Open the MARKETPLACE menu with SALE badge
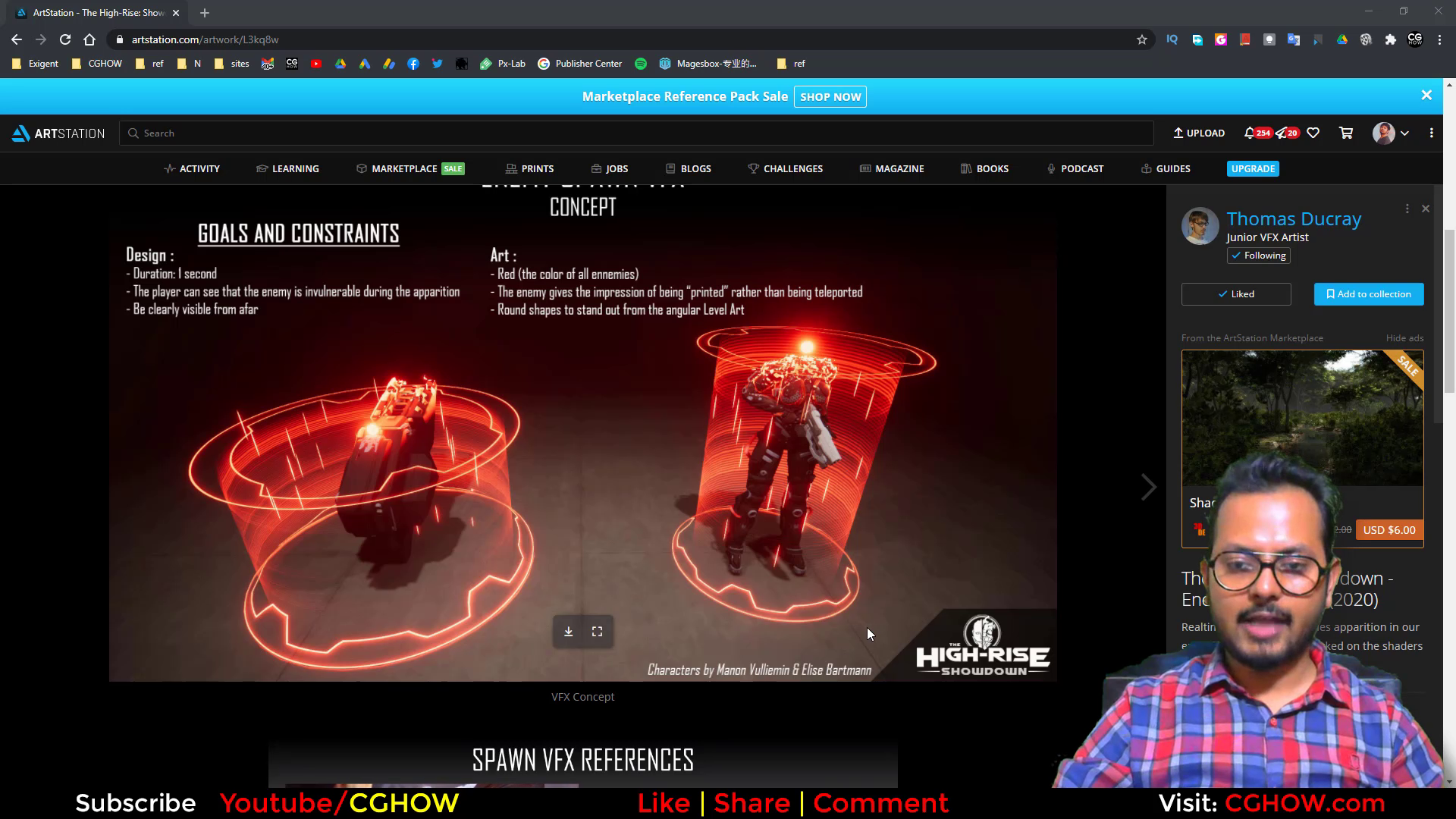Screen dimensions: 1456x819 pos(403,168)
